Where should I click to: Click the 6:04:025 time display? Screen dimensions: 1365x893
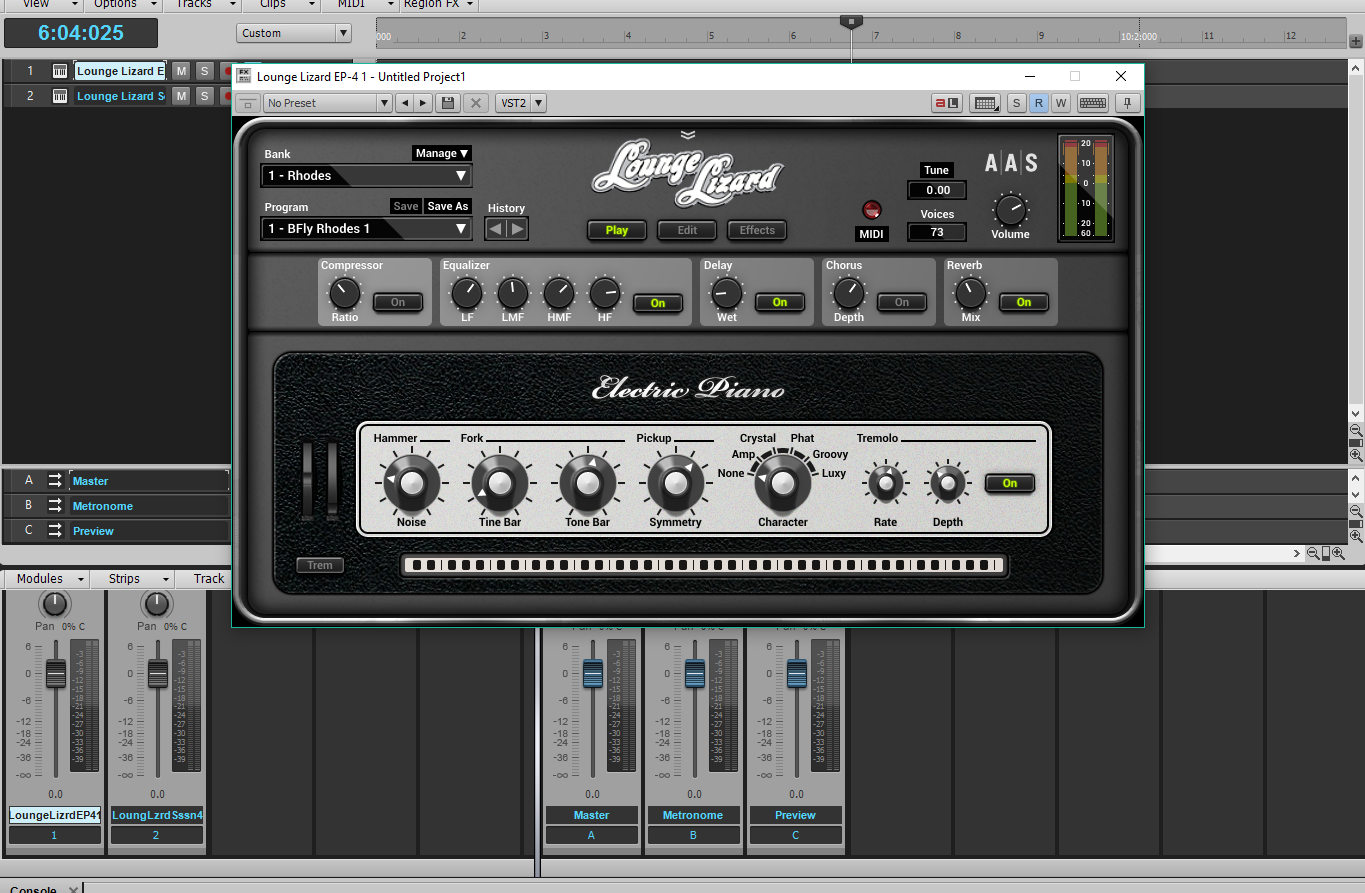tap(81, 33)
